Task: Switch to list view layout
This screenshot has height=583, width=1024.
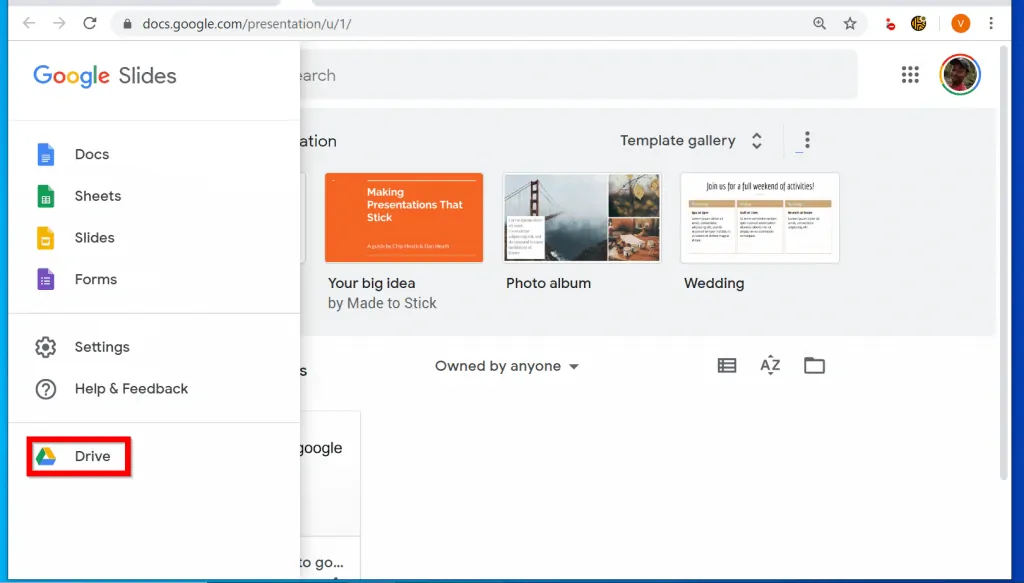Action: [727, 366]
